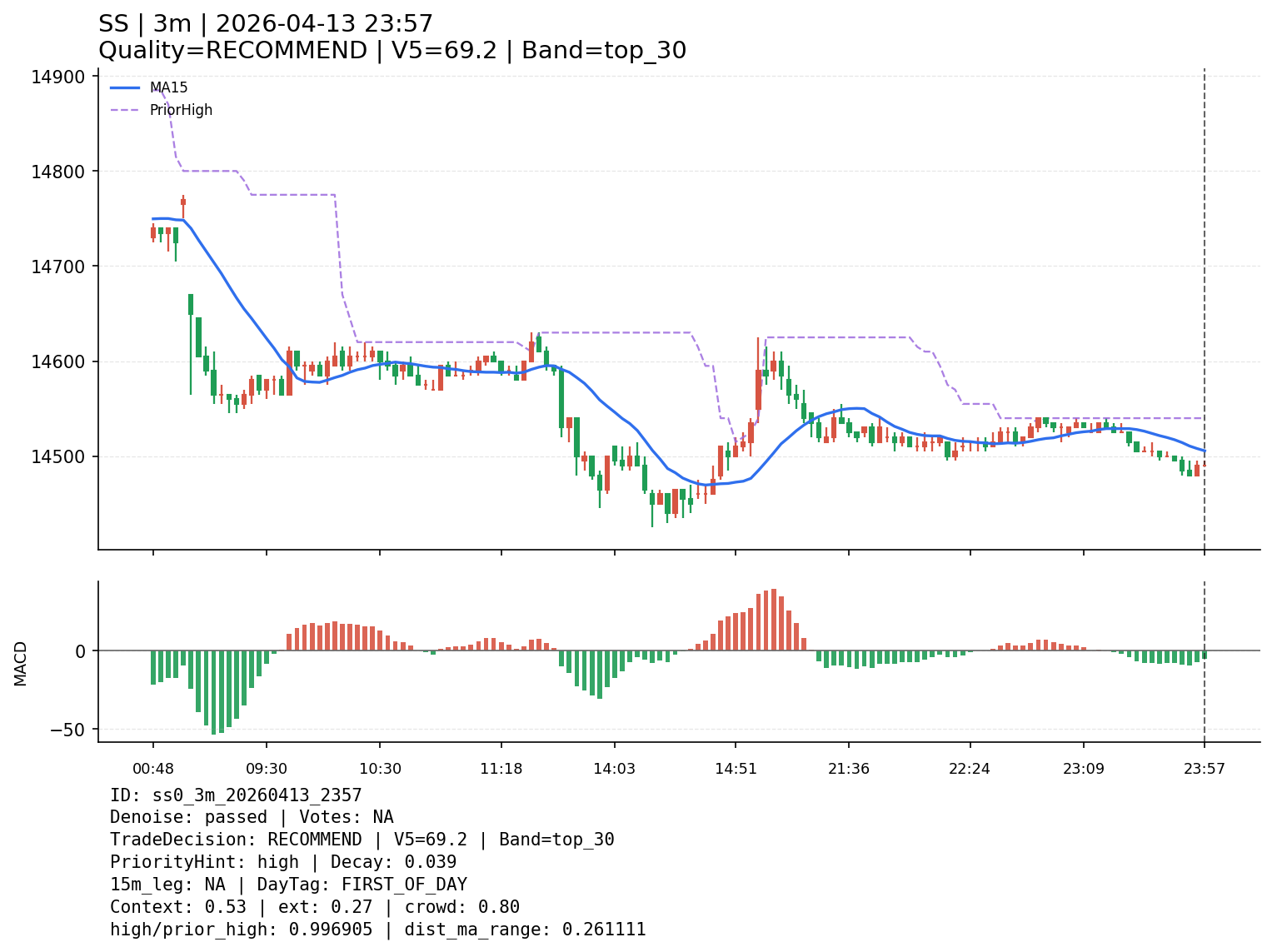The height and width of the screenshot is (952, 1272).
Task: Click the PriorHigh legend entry
Action: coord(181,110)
